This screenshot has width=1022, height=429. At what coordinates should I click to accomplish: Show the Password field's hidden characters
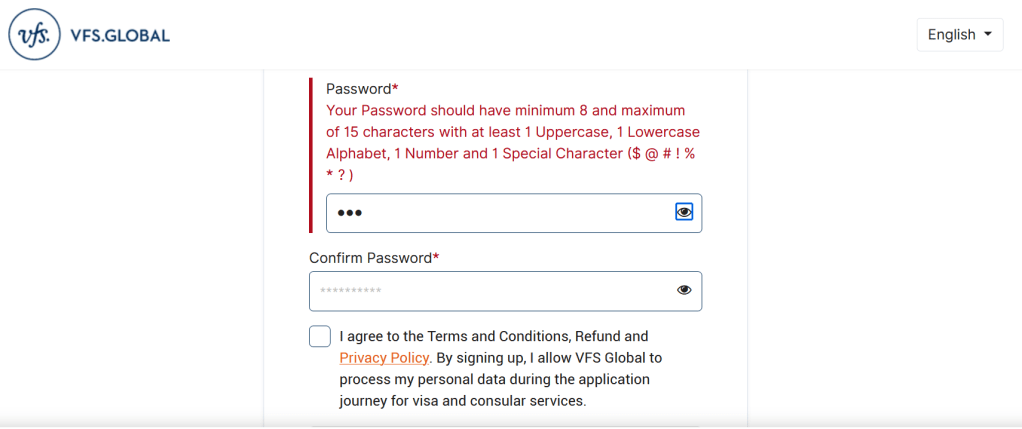[684, 212]
